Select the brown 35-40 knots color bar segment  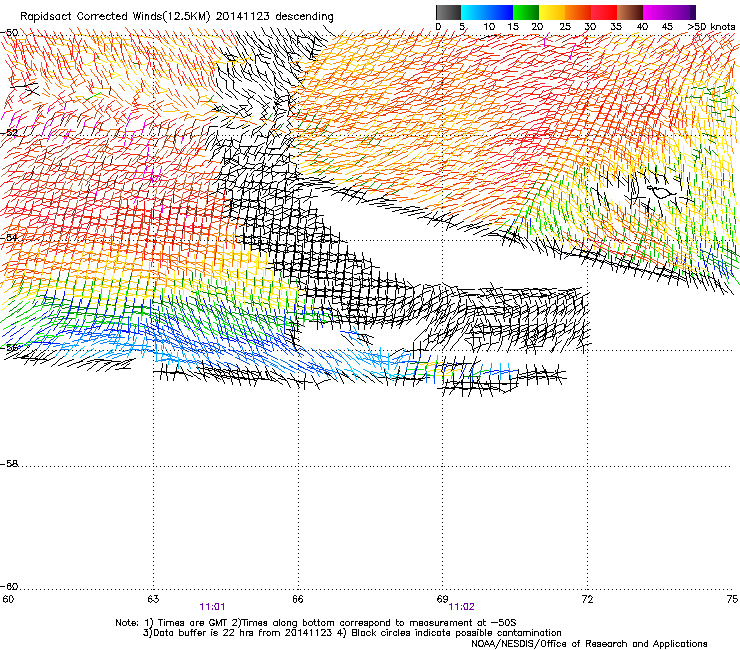click(x=630, y=12)
